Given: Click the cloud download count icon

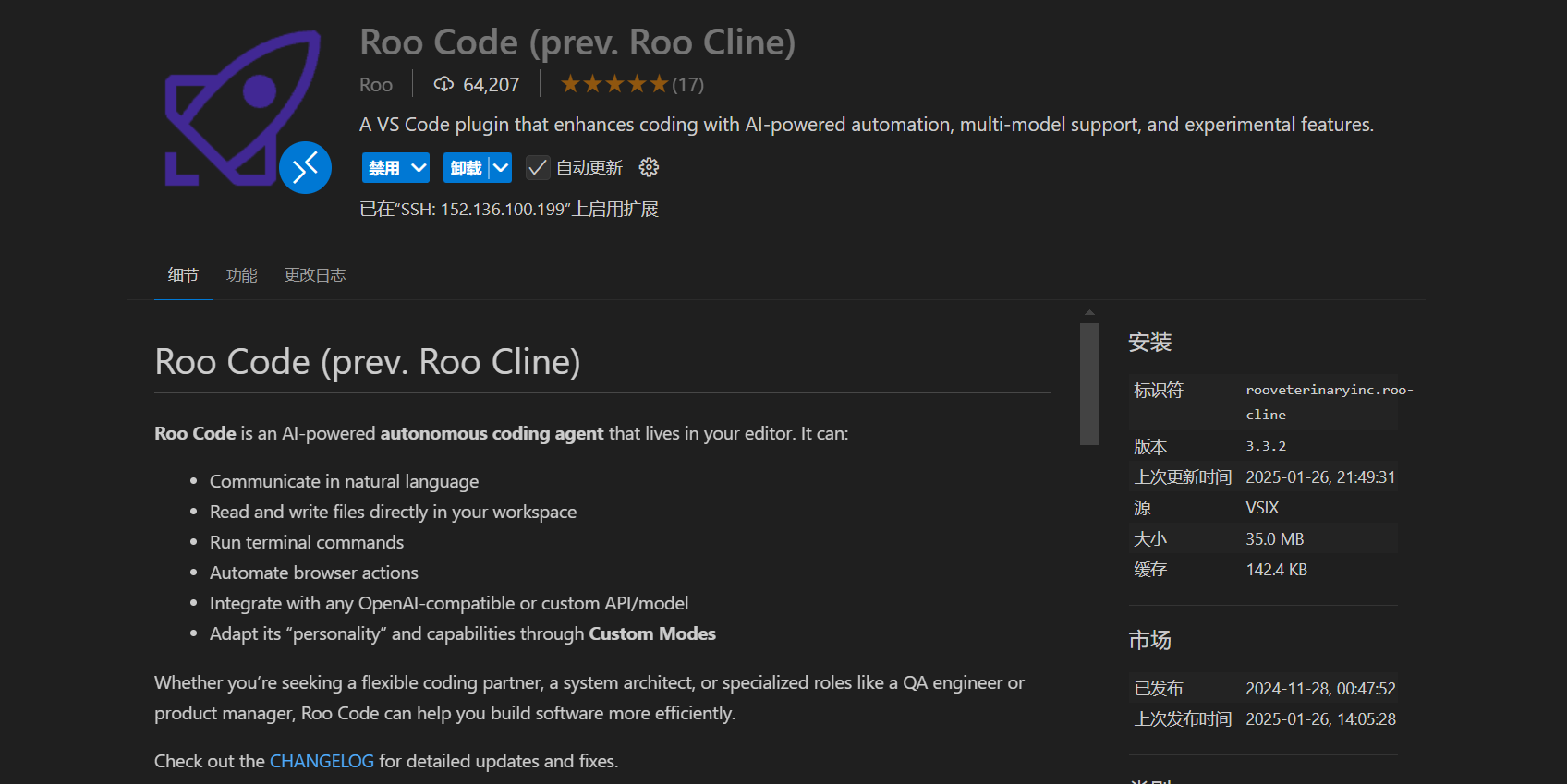Looking at the screenshot, I should coord(443,85).
